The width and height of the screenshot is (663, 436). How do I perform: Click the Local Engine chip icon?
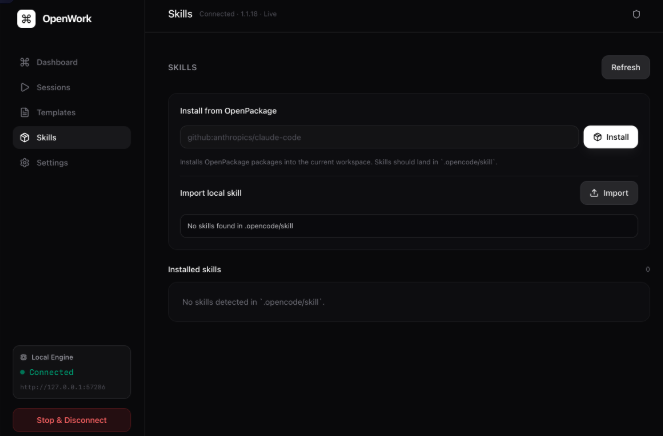[x=23, y=357]
